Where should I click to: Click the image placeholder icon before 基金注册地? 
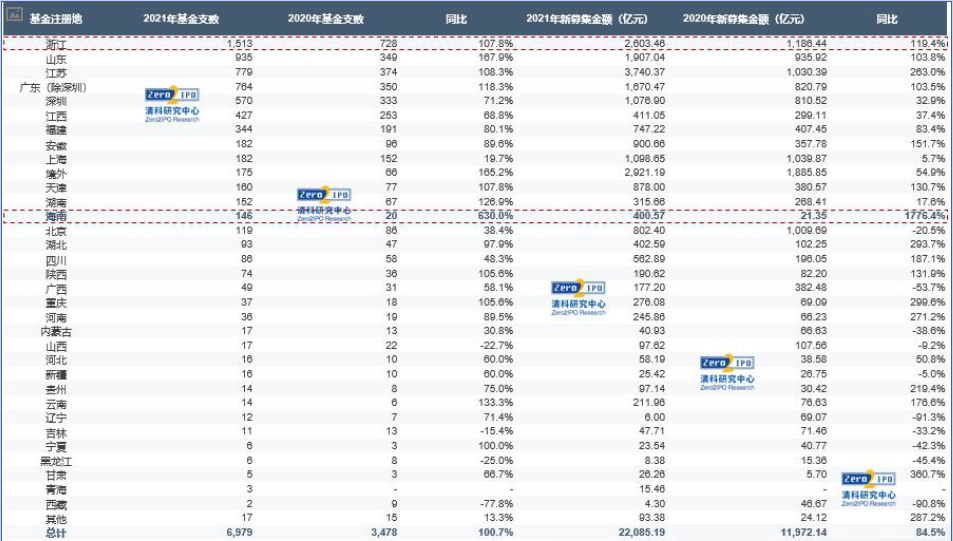15,13
